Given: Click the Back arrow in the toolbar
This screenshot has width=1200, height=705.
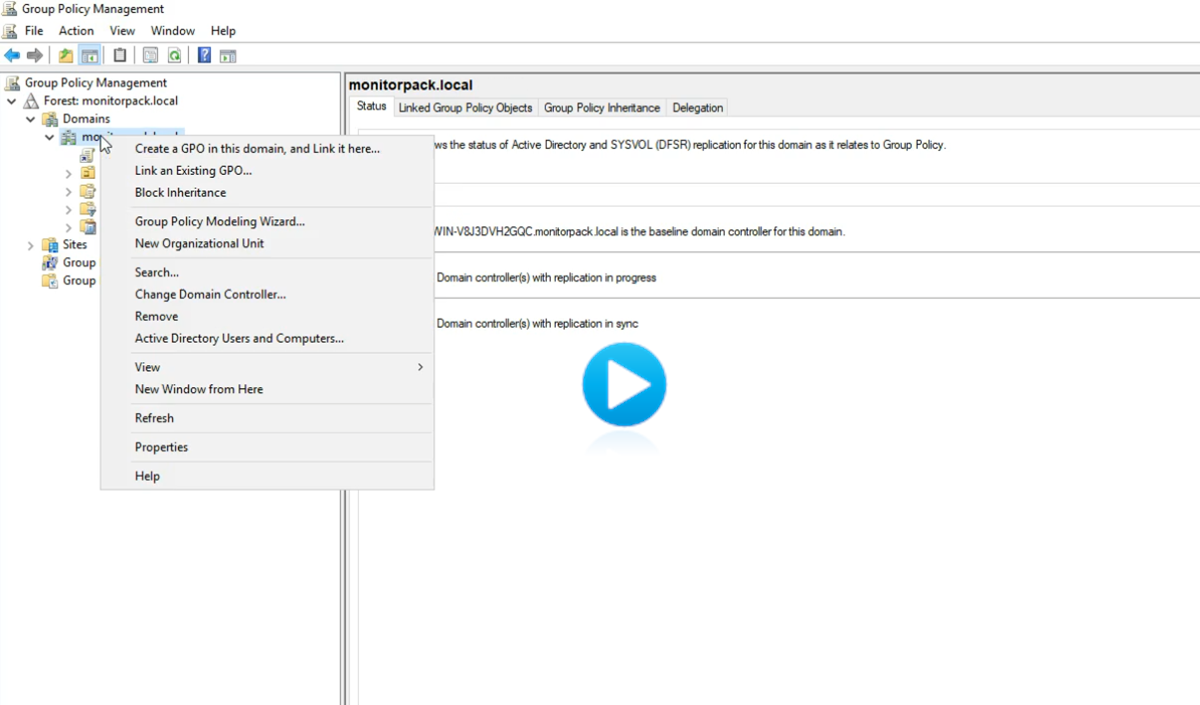Looking at the screenshot, I should pyautogui.click(x=12, y=56).
